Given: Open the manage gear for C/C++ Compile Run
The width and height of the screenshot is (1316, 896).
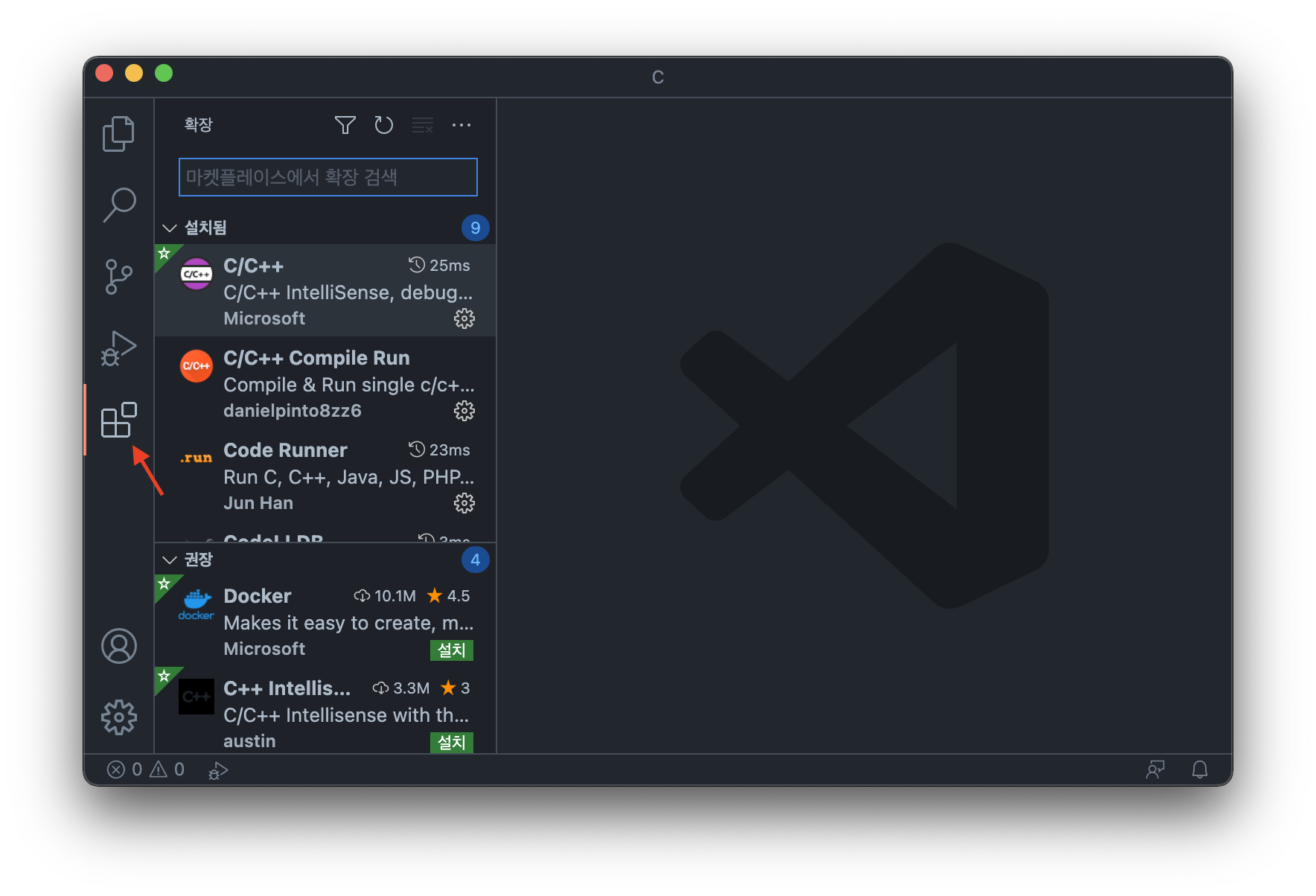Looking at the screenshot, I should pyautogui.click(x=464, y=412).
